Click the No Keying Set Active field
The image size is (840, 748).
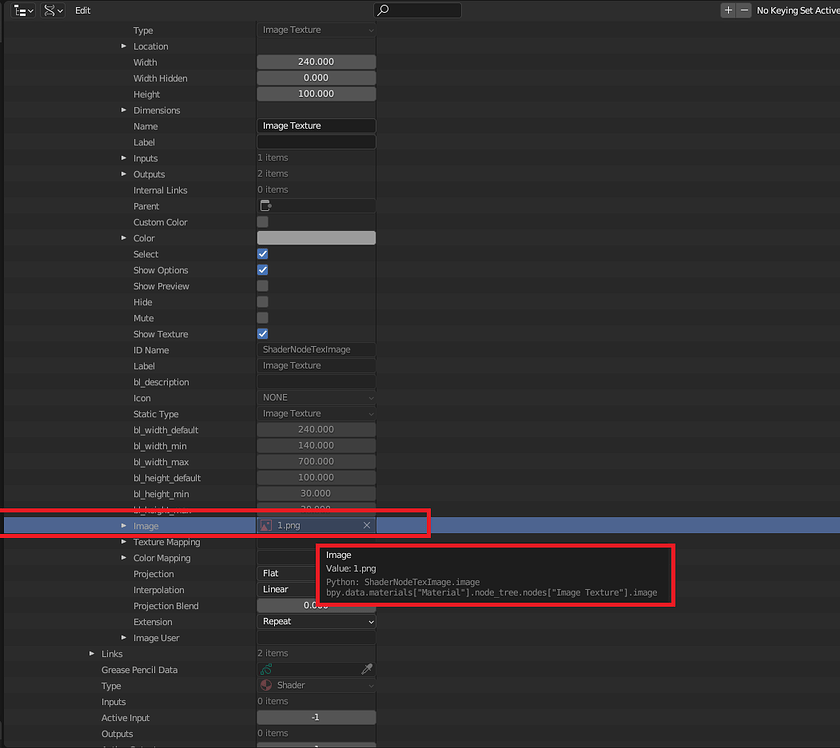coord(797,10)
